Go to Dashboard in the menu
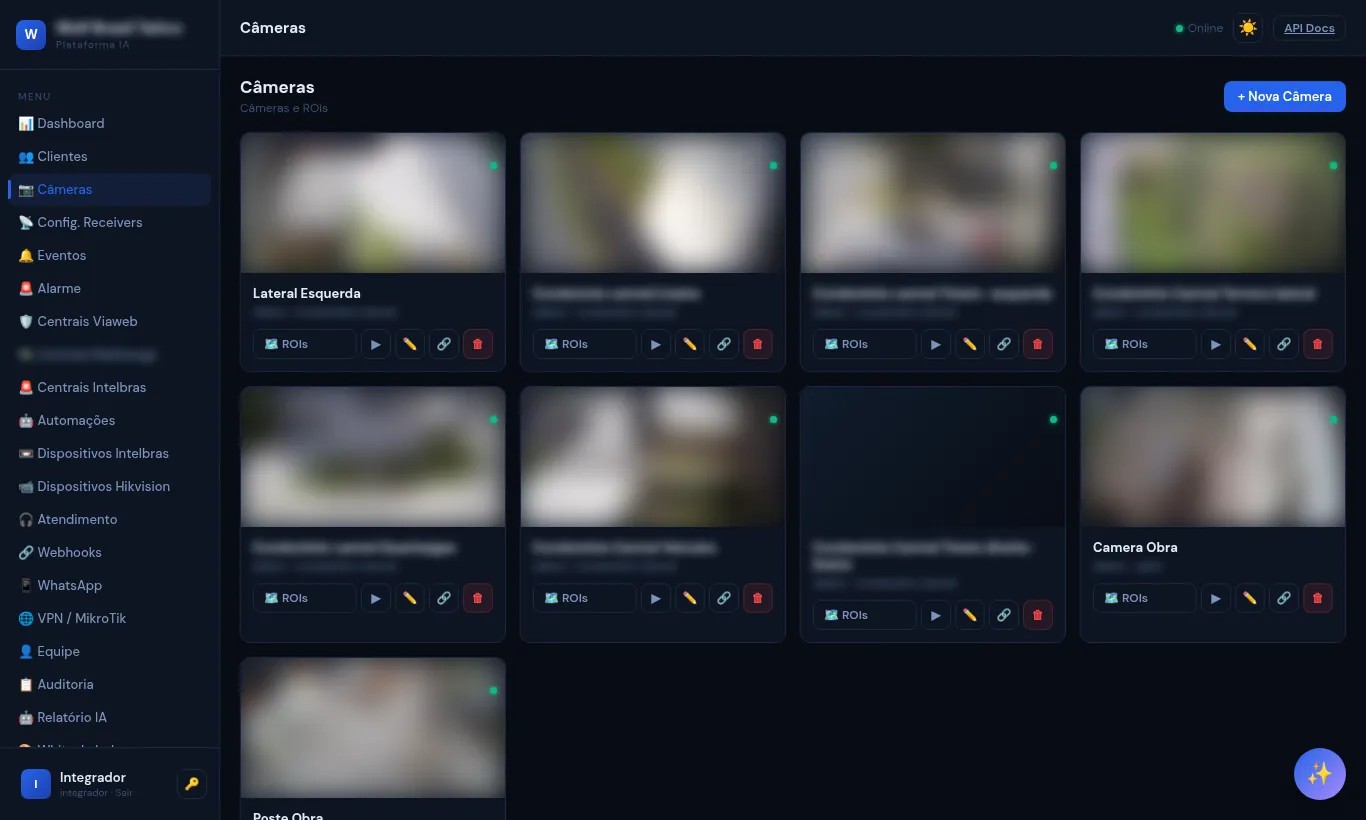 click(109, 123)
